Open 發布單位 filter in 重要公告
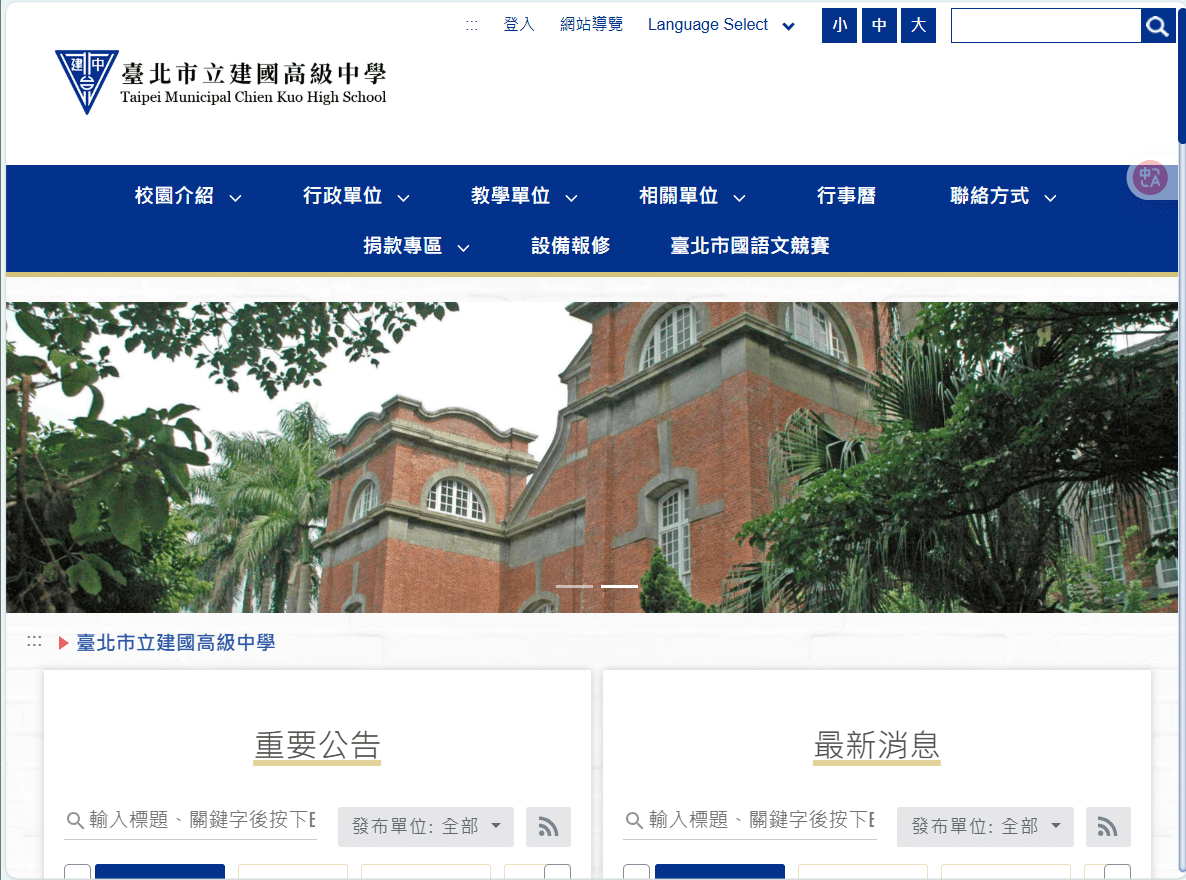 click(426, 826)
